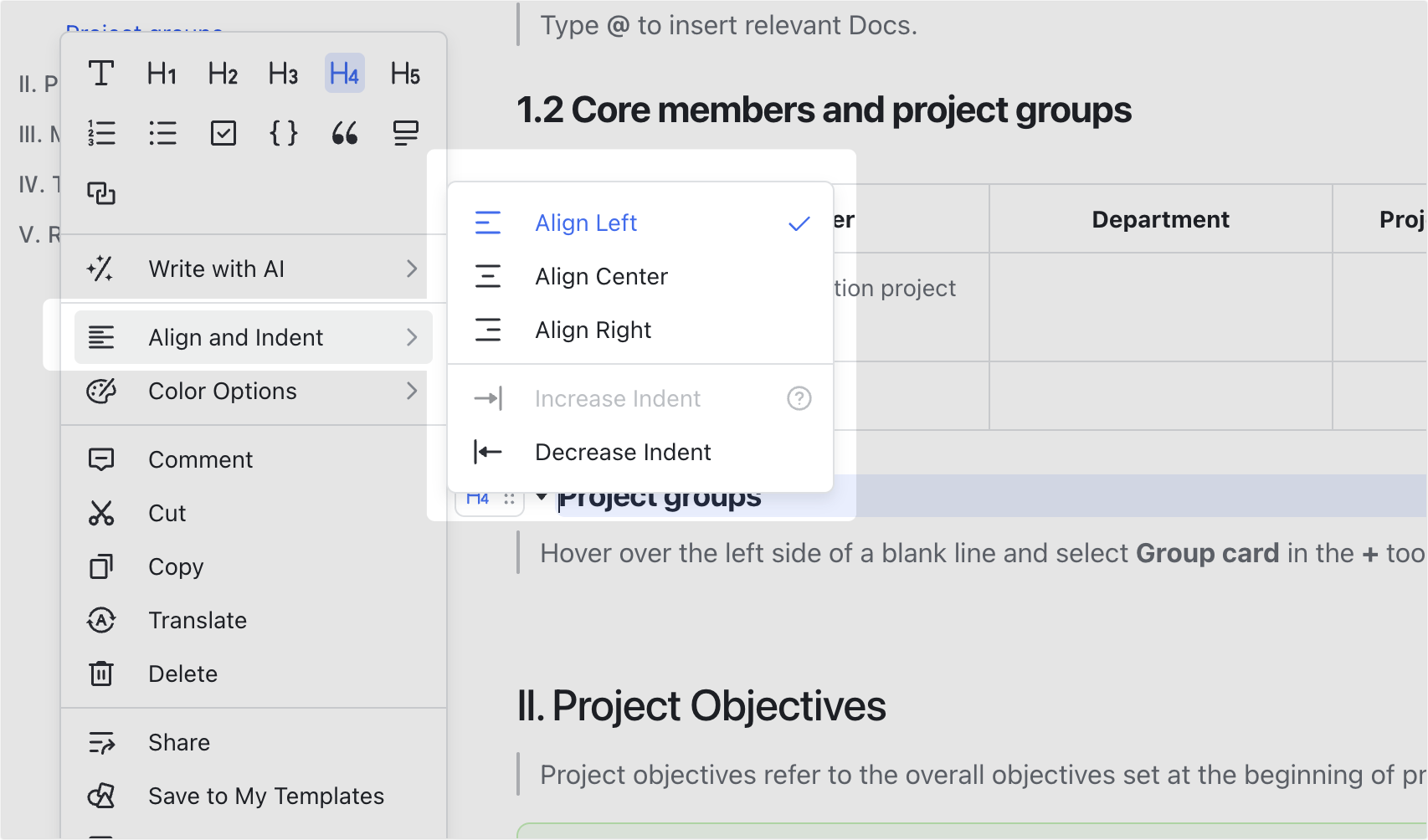Expand the Align and Indent chevron
The height and width of the screenshot is (840, 1428).
(411, 337)
